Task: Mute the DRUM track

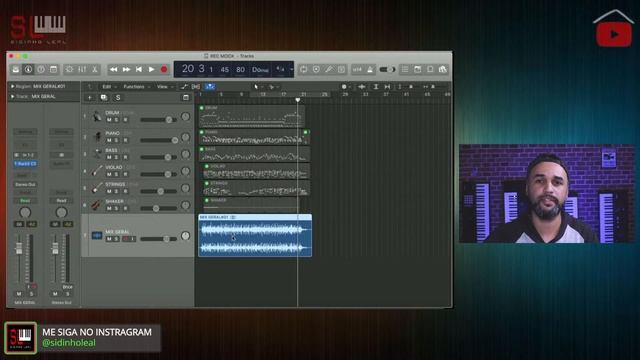Action: (x=109, y=120)
